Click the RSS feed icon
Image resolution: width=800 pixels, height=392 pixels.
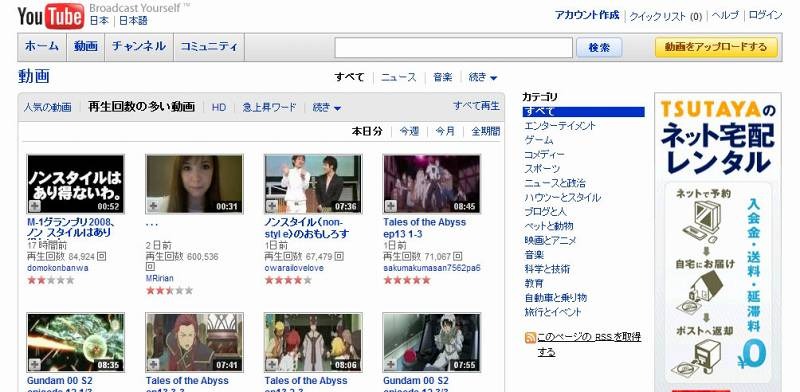point(530,337)
